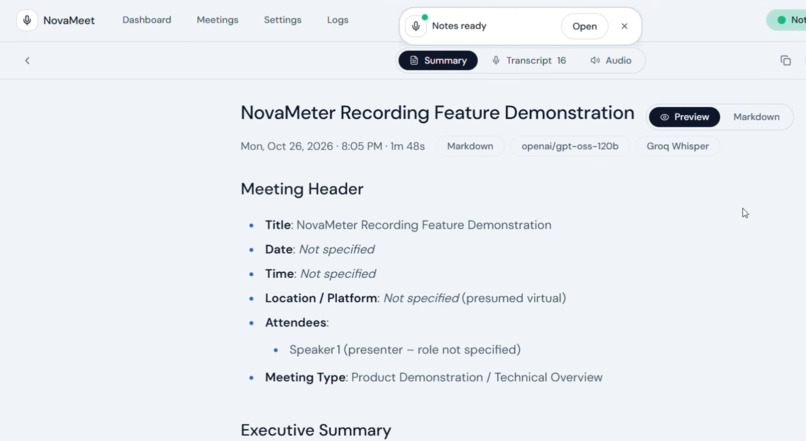806x441 pixels.
Task: Click the NovaMeter Recording Feature Demonstration heading
Action: (437, 113)
